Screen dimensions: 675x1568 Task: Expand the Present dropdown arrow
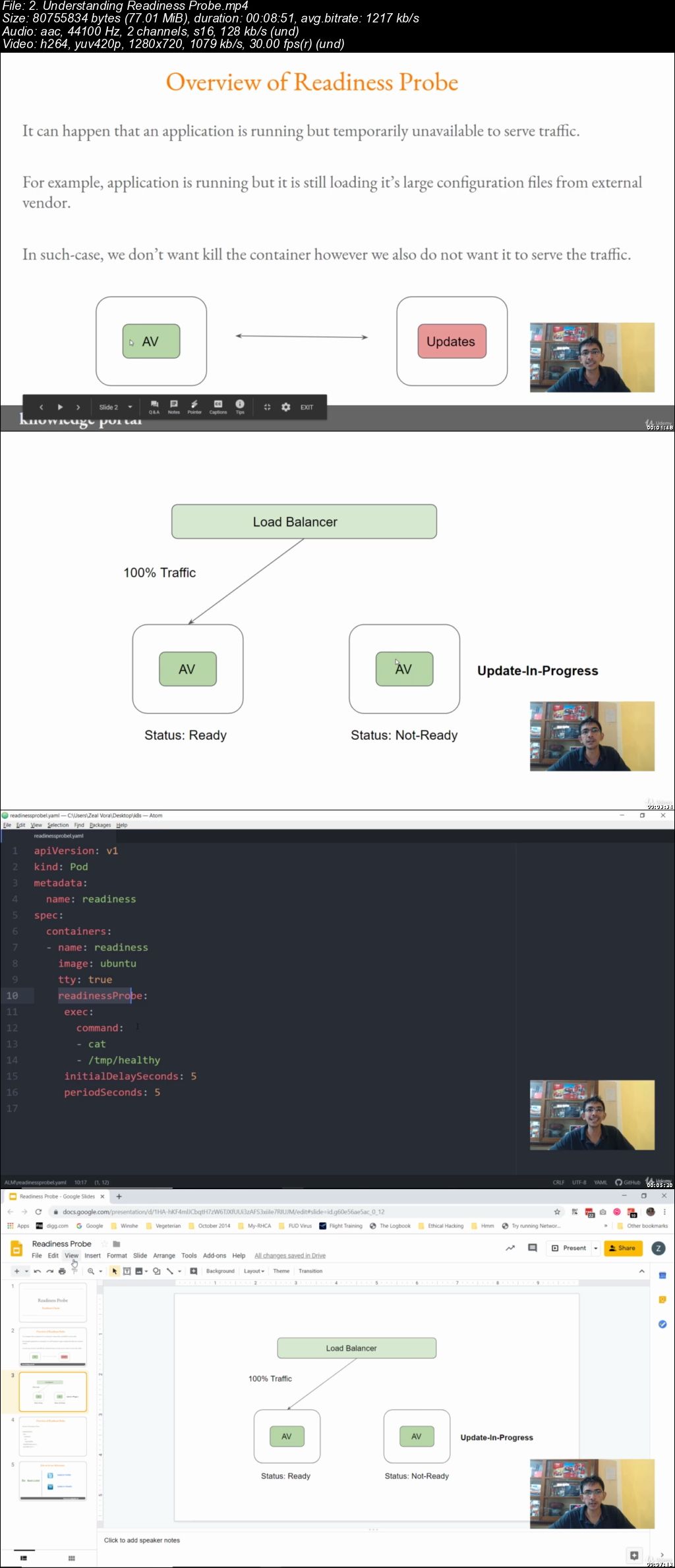pos(595,1248)
